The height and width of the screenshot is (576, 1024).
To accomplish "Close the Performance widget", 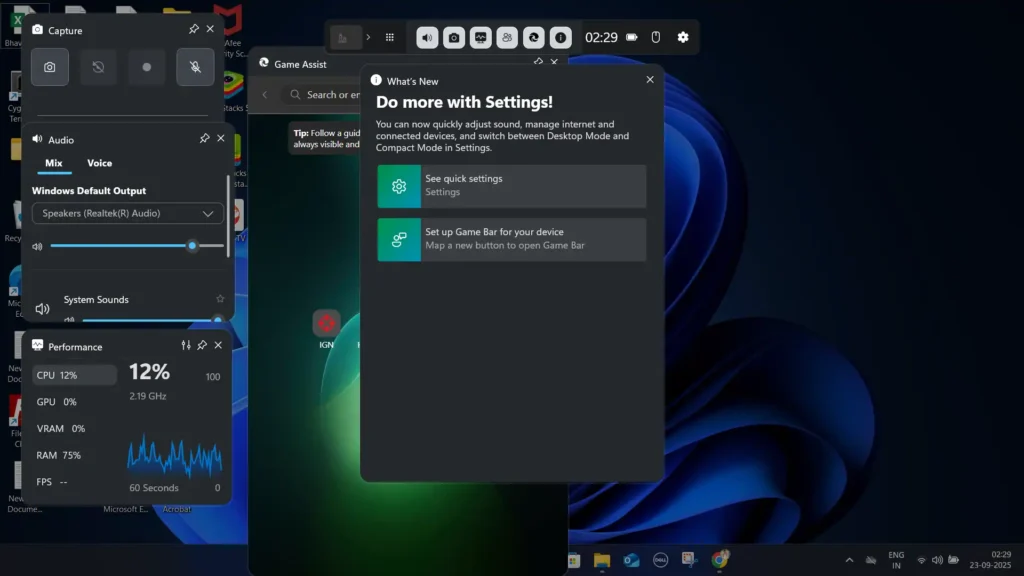I will coord(218,345).
